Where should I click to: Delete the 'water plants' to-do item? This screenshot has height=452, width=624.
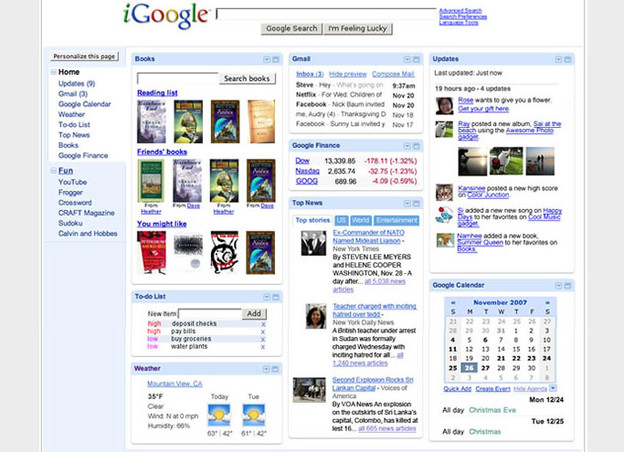pos(263,347)
